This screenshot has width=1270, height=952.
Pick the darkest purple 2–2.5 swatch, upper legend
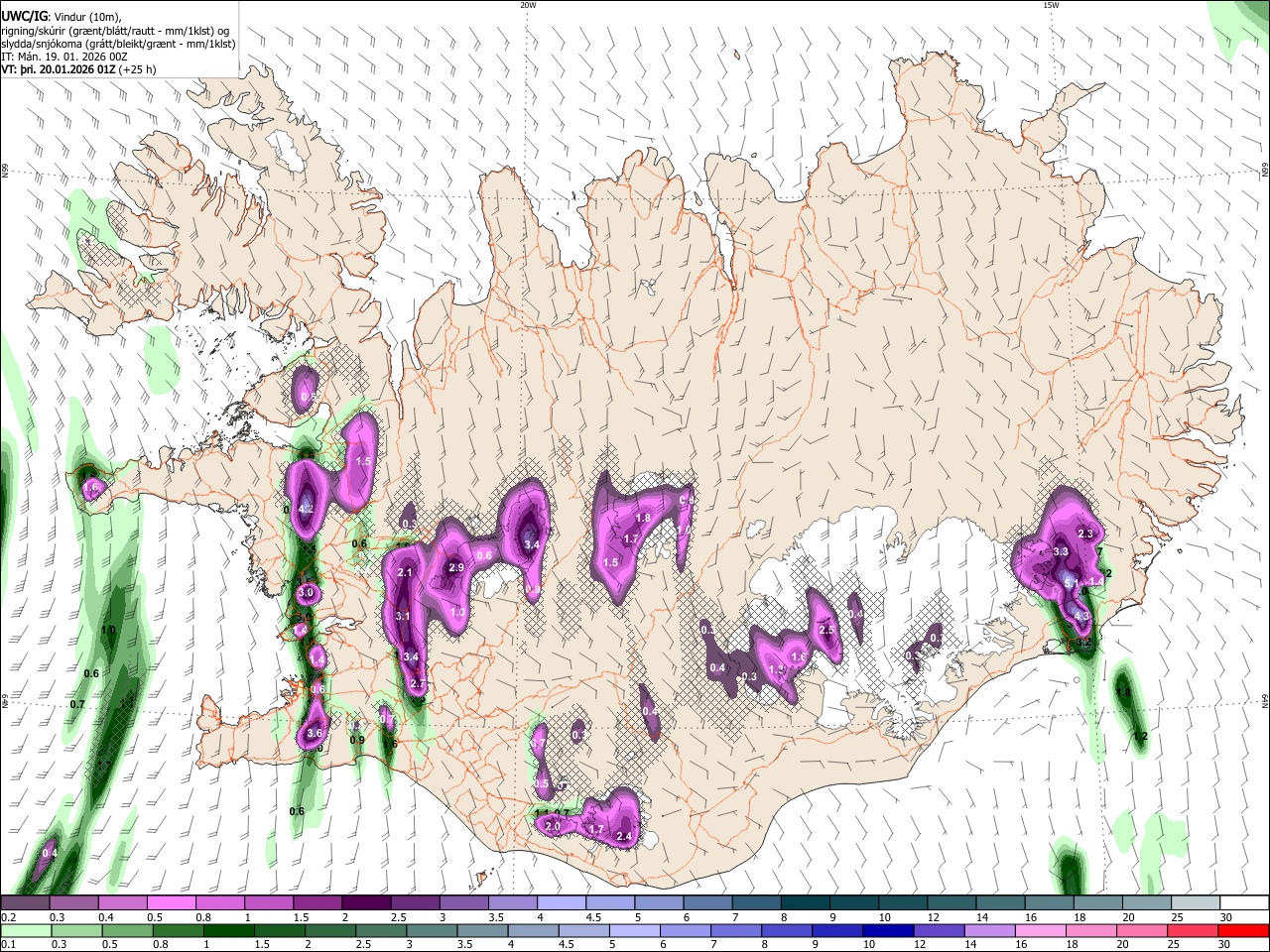(x=365, y=902)
